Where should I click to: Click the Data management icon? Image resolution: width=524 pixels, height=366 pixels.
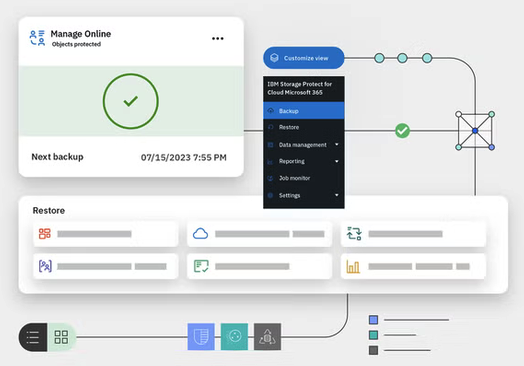[x=271, y=145]
